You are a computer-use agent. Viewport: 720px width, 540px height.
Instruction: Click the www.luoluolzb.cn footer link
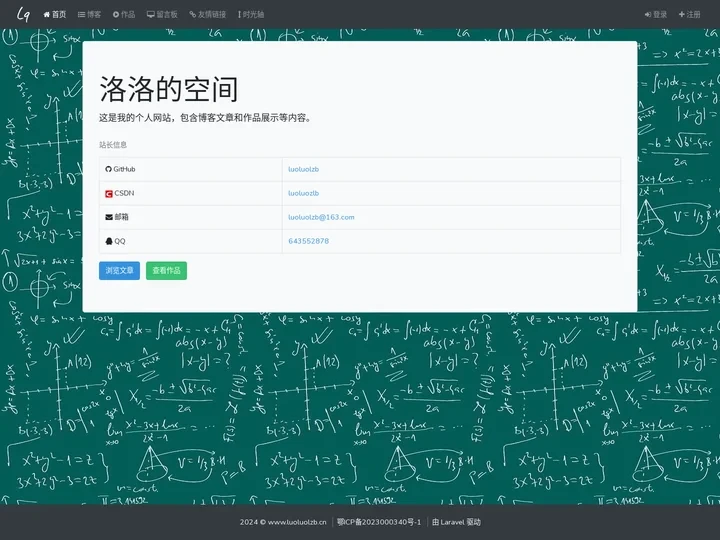click(x=297, y=522)
